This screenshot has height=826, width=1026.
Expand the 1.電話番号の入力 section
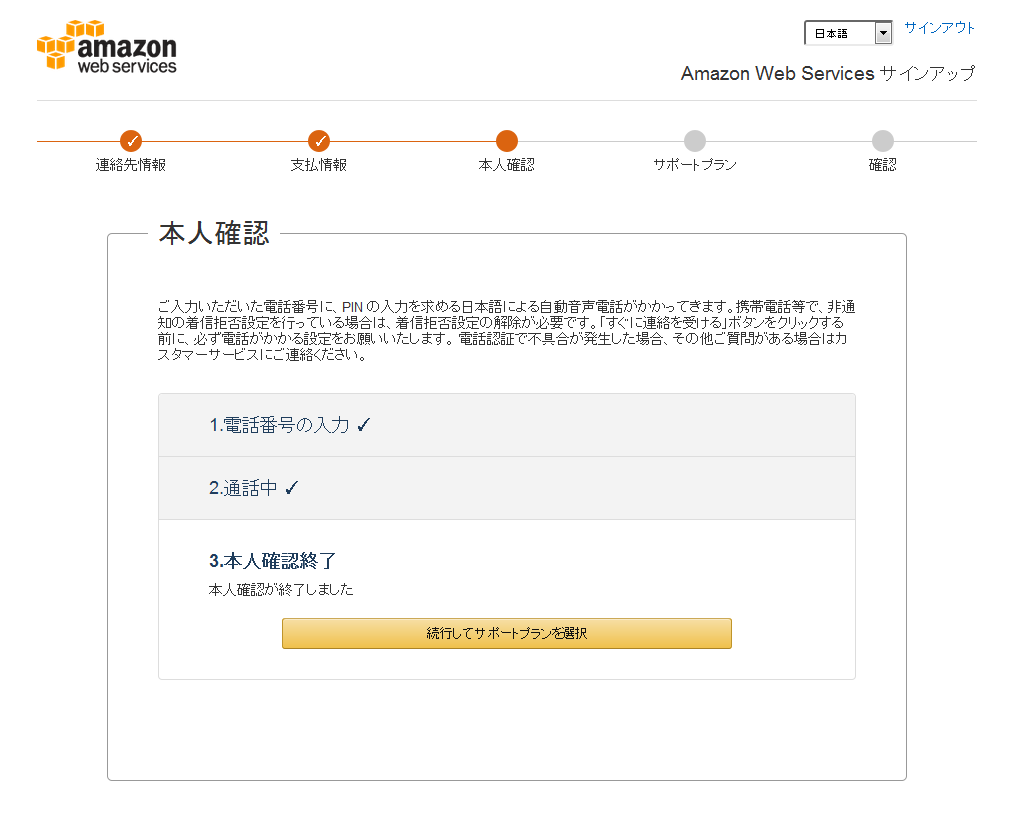tap(506, 425)
